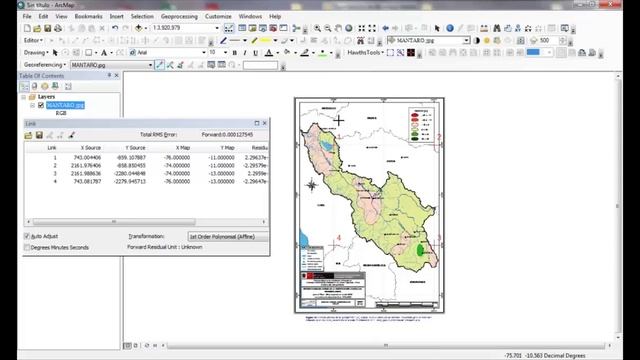
Task: Load links from file in Link window
Action: coord(28,135)
